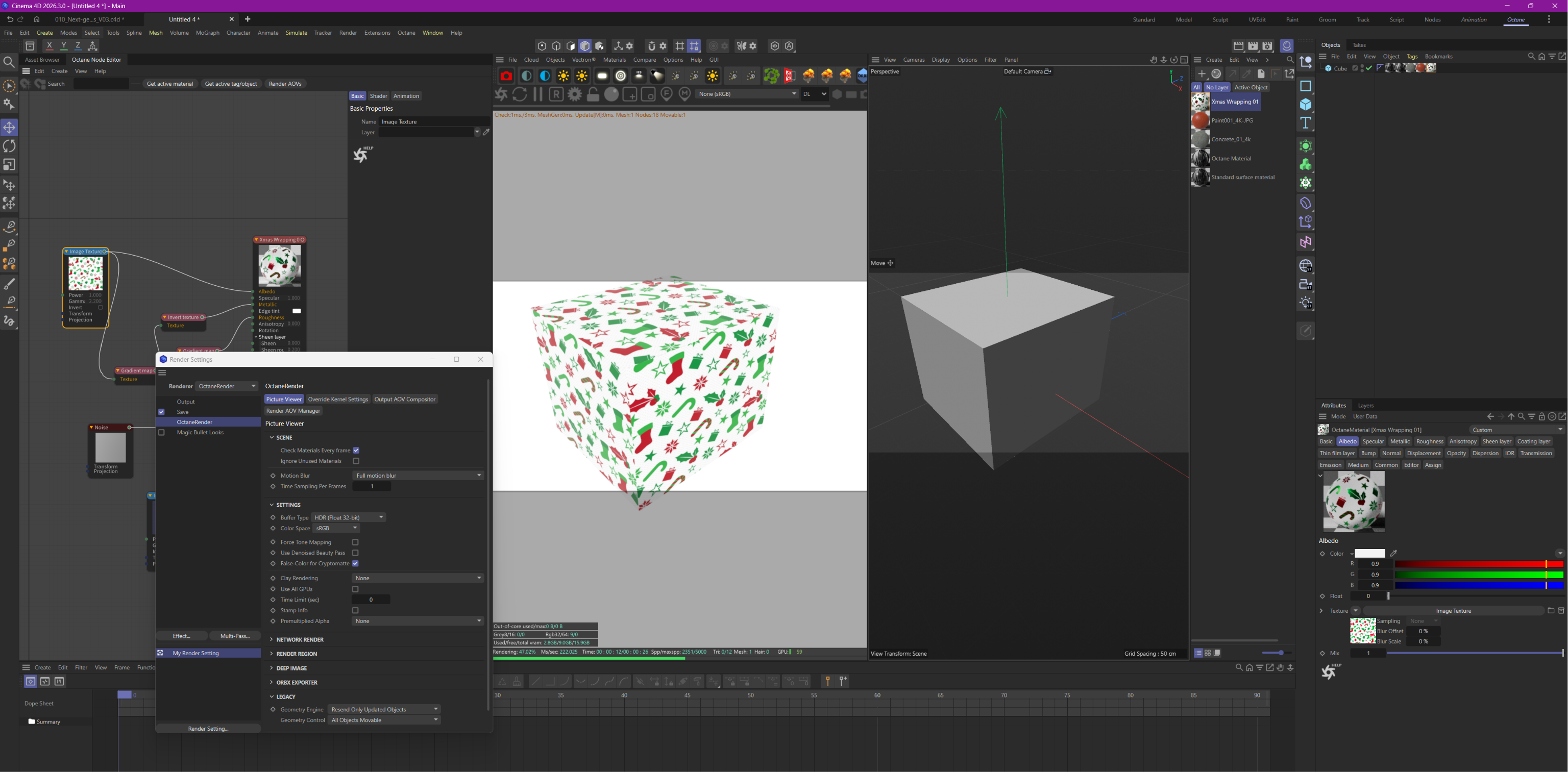This screenshot has width=1568, height=772.
Task: Open the Motion Blur dropdown
Action: click(418, 475)
